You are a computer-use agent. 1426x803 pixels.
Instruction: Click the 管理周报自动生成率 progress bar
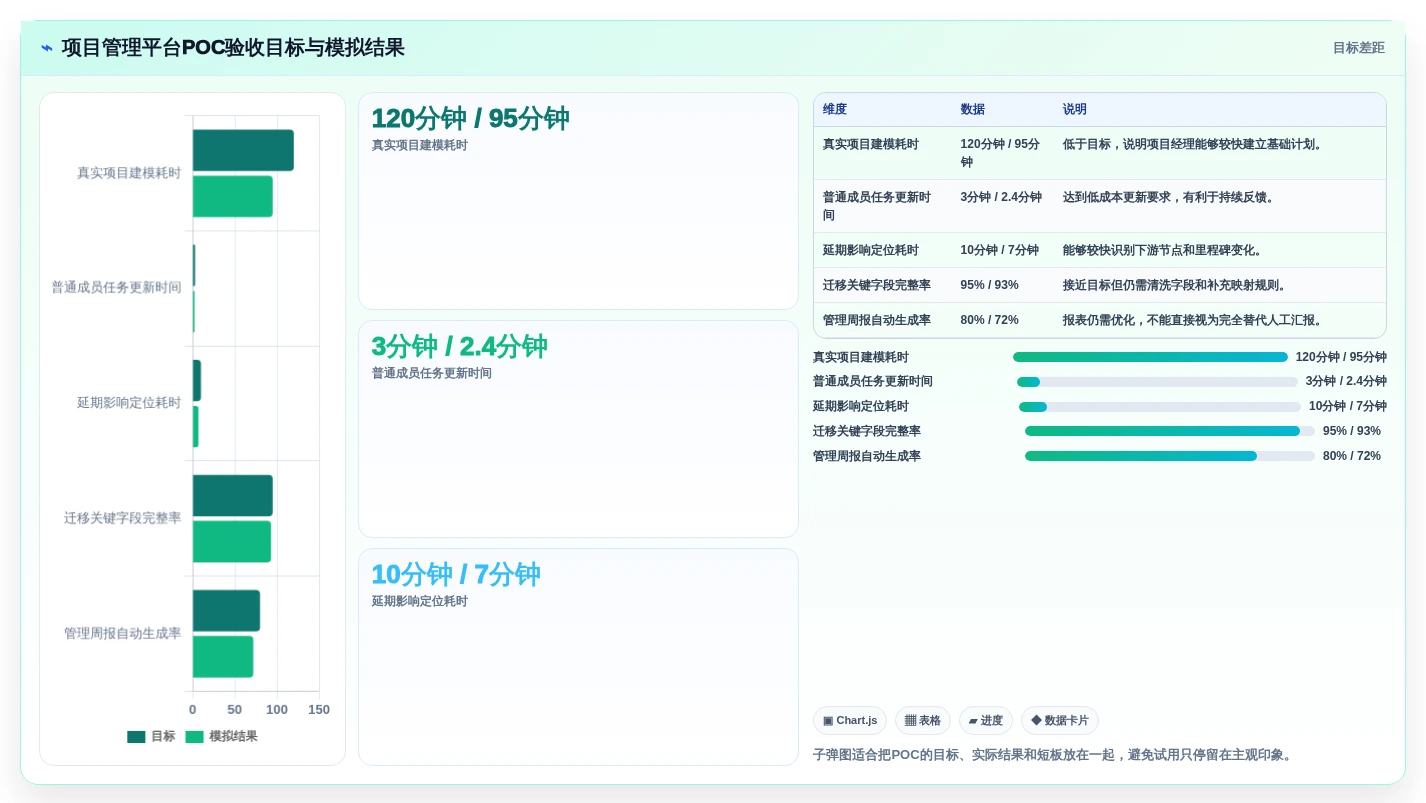click(x=1170, y=456)
